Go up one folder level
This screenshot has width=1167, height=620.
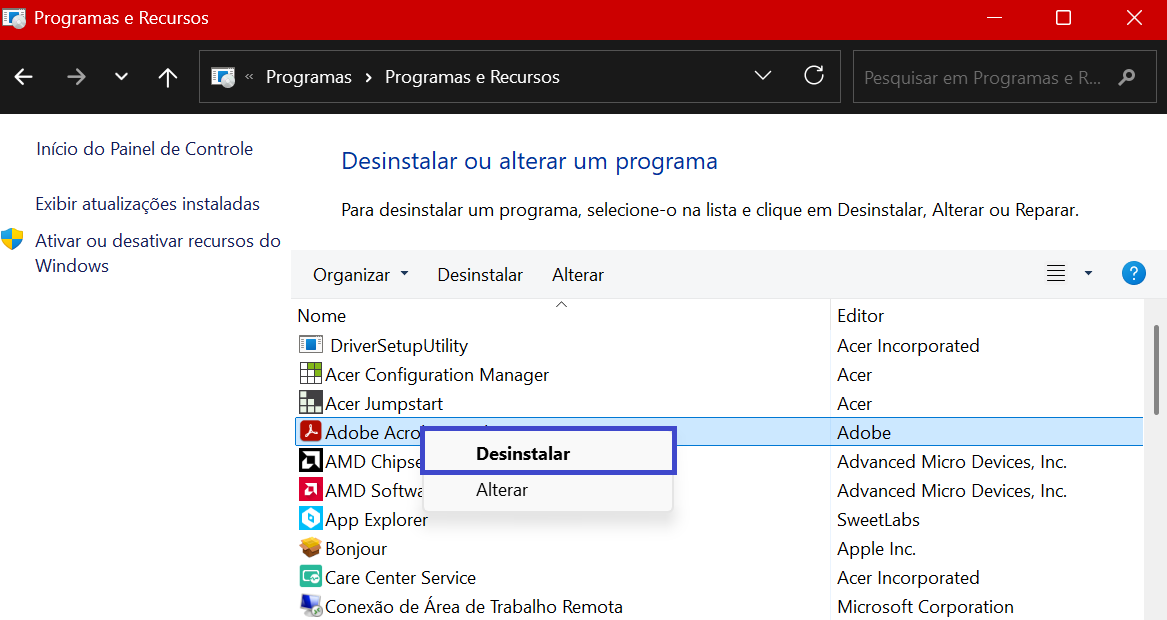coord(167,77)
